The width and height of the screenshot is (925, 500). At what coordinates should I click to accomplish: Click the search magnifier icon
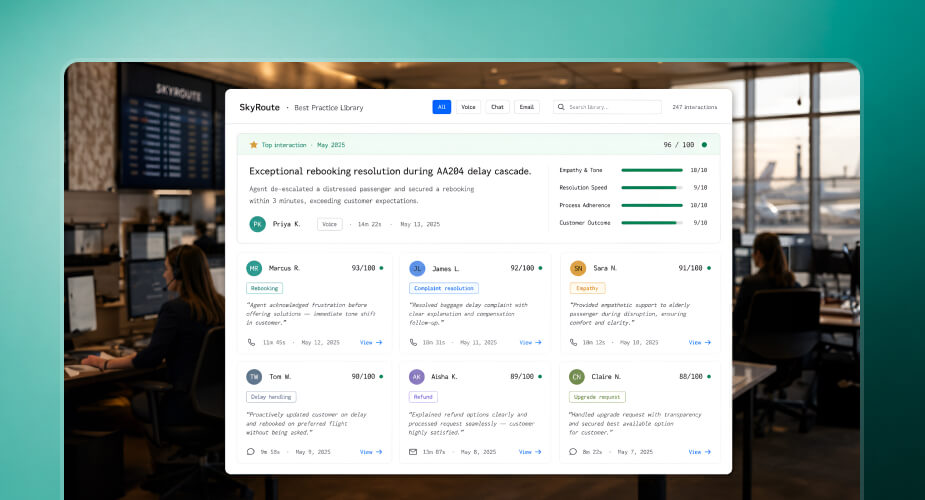561,107
